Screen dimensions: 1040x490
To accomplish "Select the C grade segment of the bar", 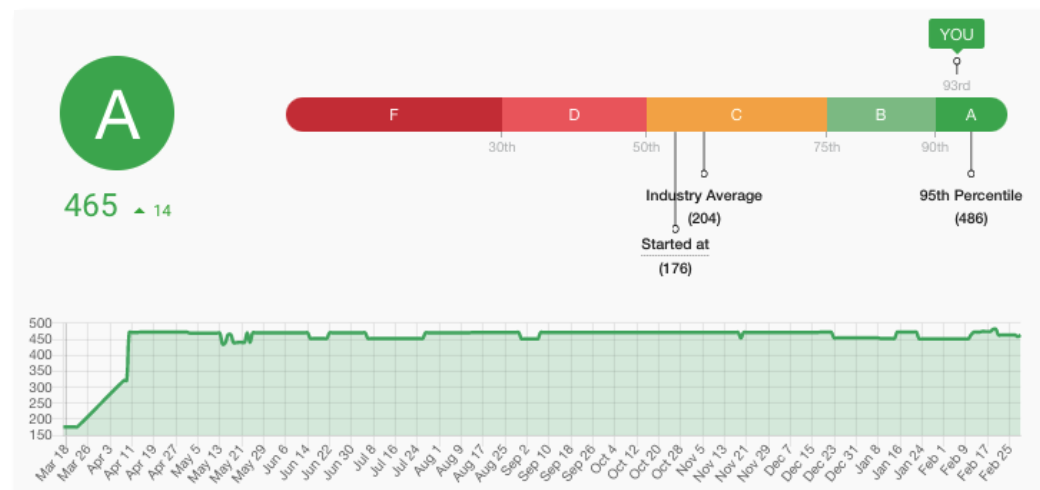I will [x=737, y=114].
